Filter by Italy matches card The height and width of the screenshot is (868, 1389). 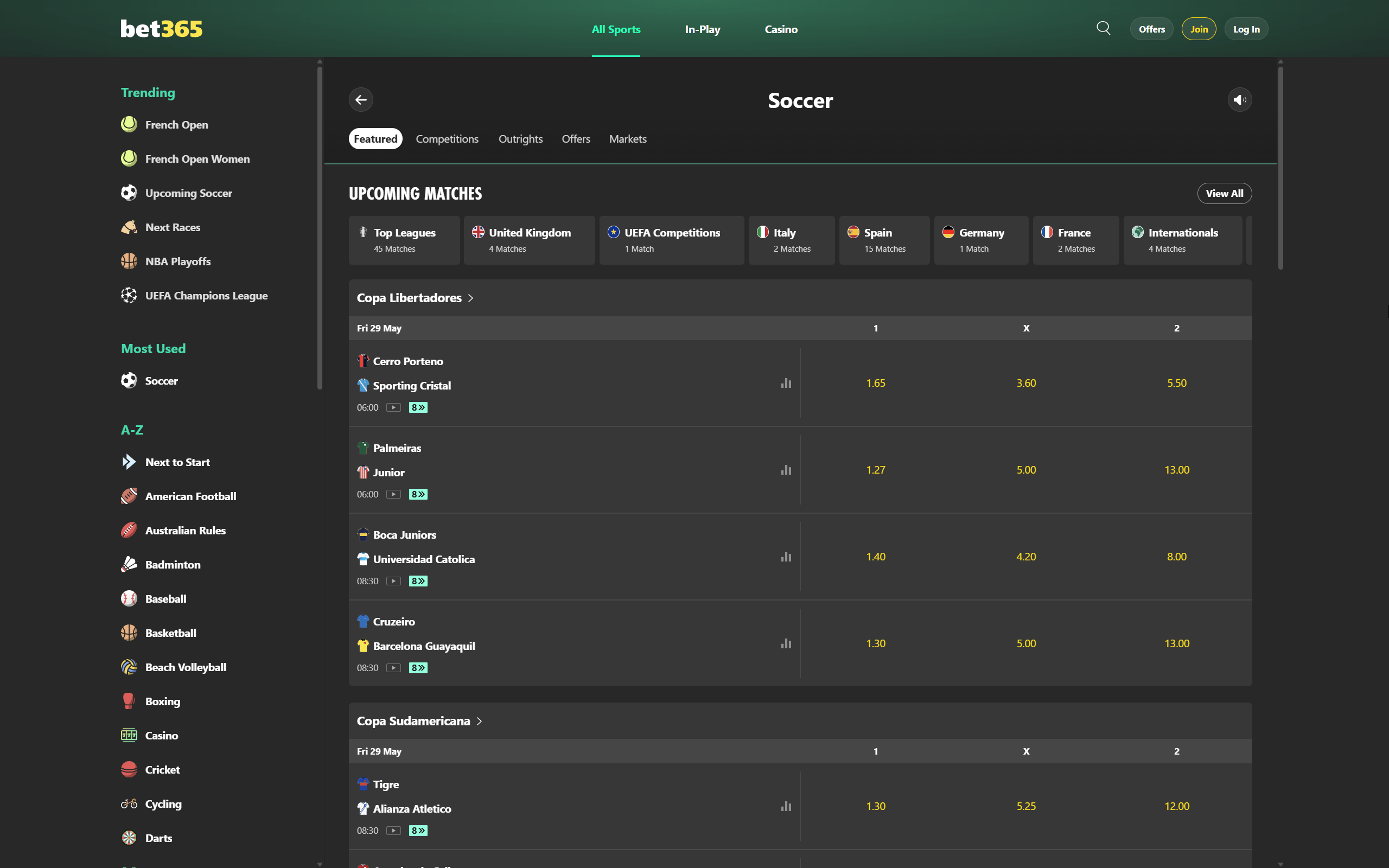(x=792, y=240)
